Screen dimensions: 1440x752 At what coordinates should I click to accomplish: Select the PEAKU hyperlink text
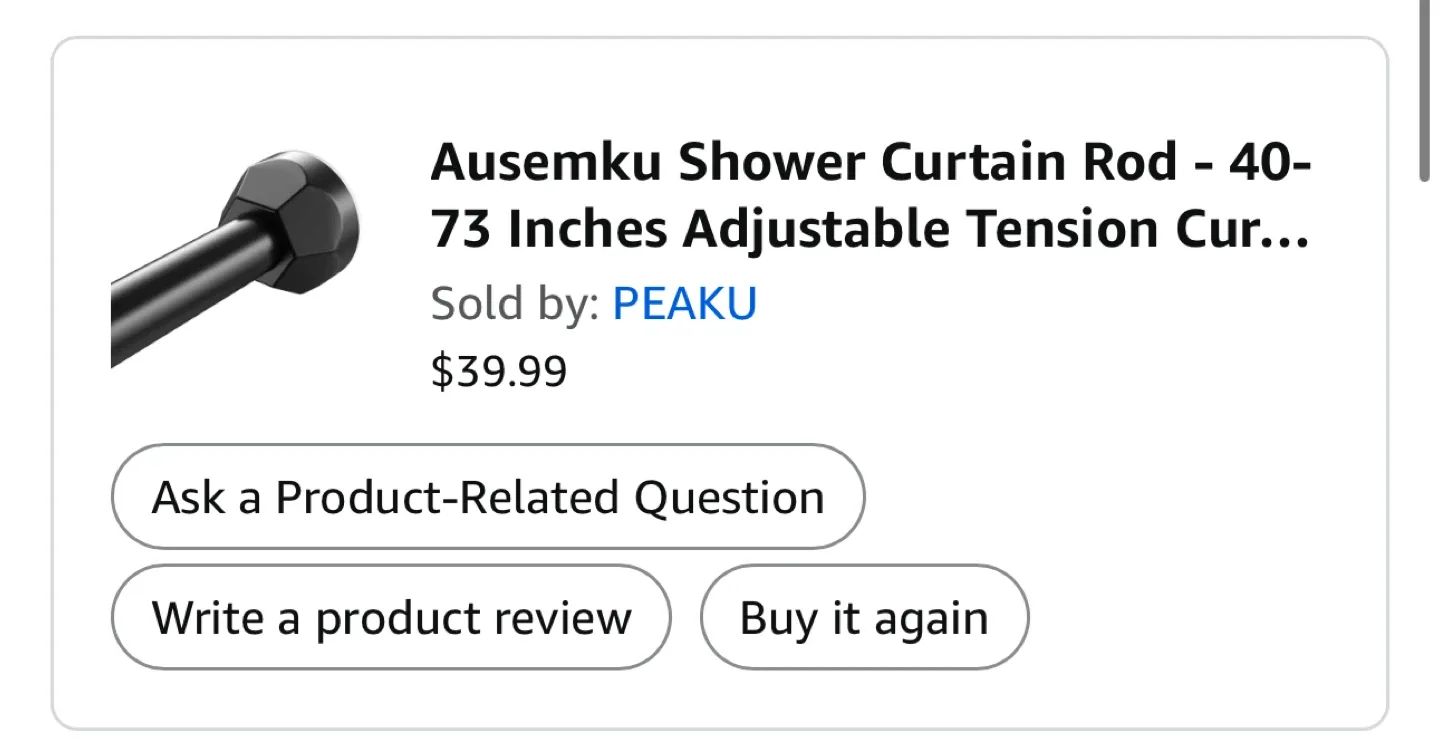point(685,302)
